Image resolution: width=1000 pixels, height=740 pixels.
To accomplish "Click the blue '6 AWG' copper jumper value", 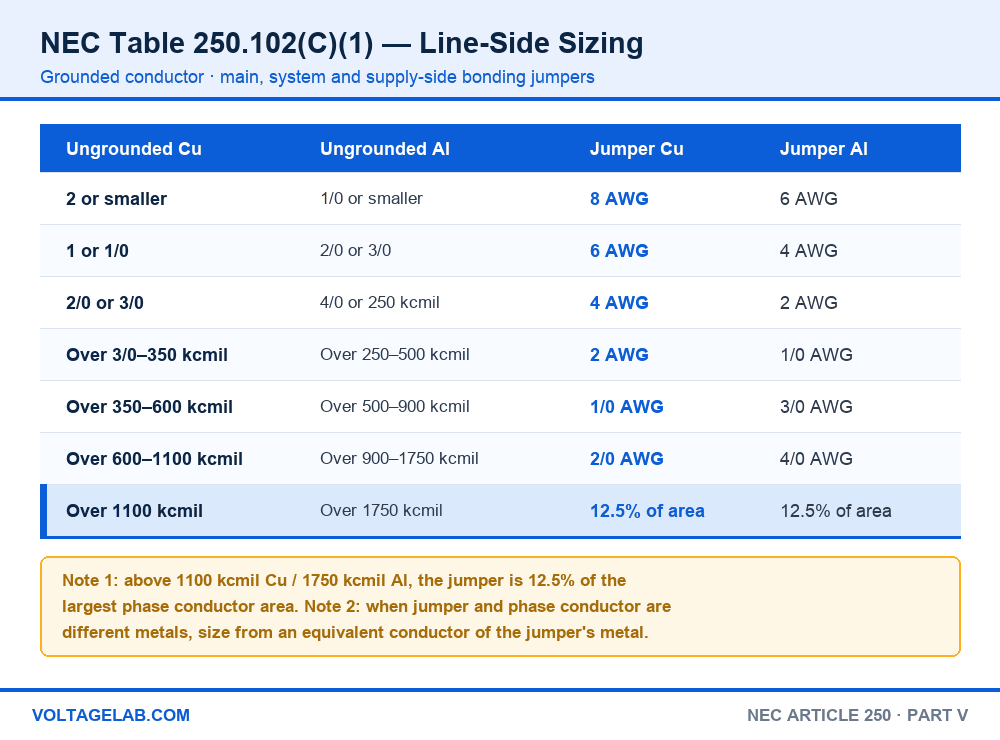I will click(619, 251).
